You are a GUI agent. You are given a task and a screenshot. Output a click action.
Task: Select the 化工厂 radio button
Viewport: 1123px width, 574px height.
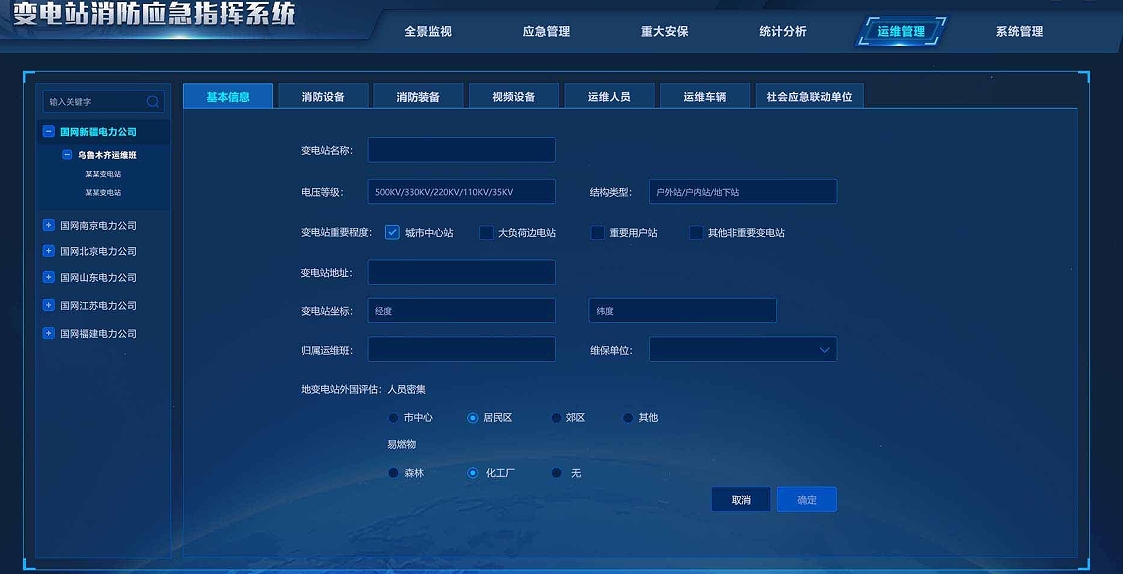[472, 473]
